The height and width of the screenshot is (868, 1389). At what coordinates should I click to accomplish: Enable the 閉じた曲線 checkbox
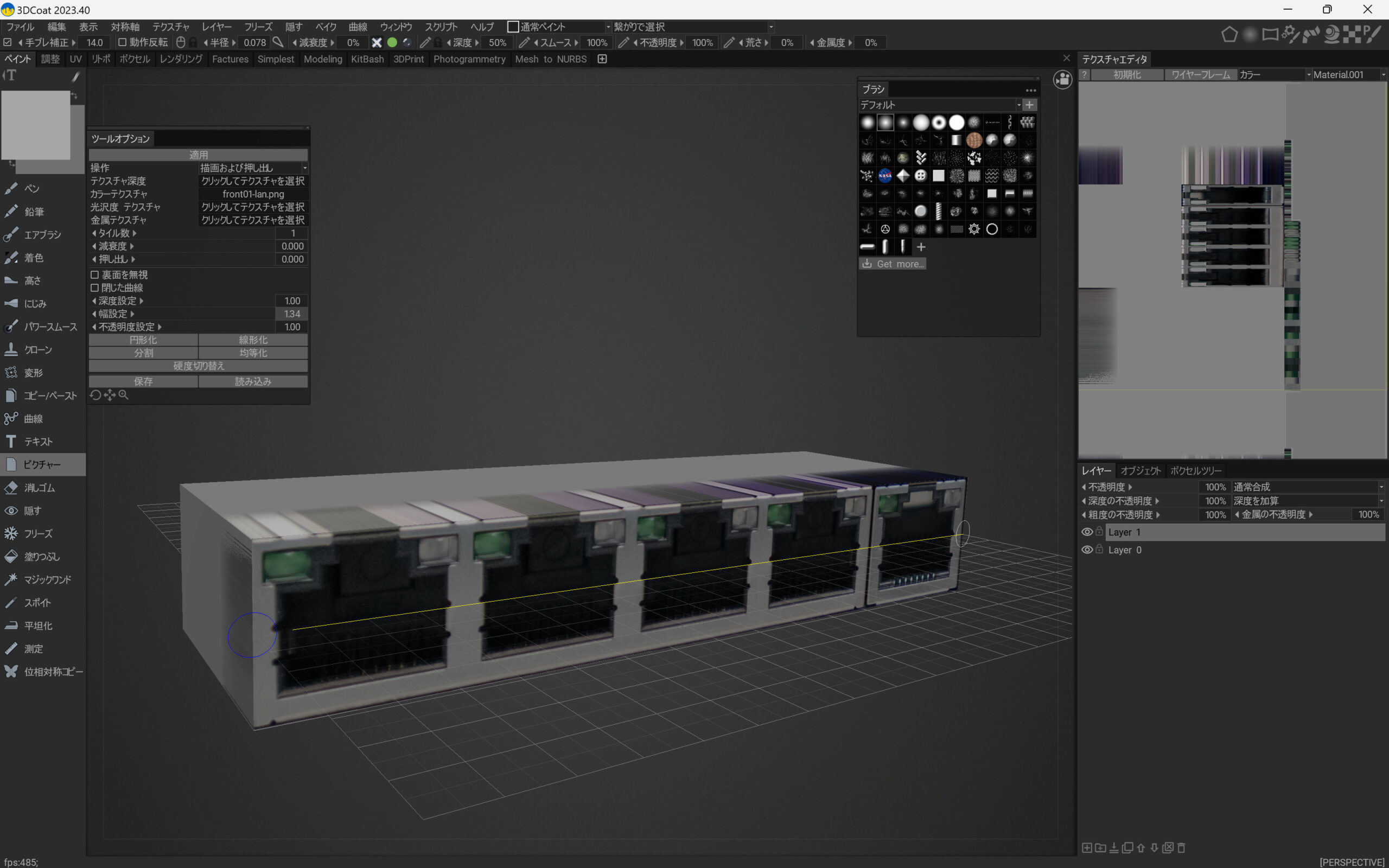point(95,288)
